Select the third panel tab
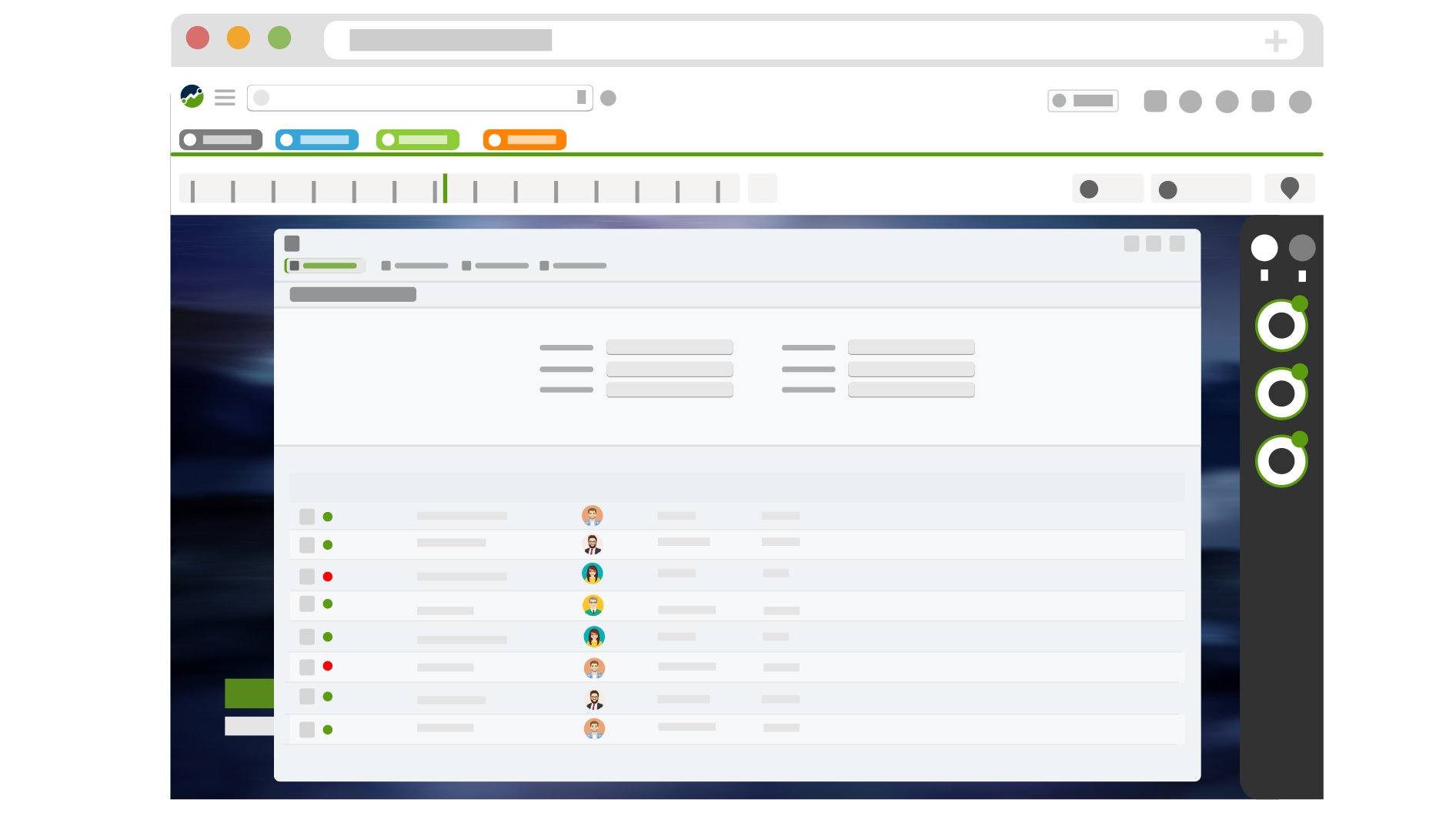This screenshot has height=813, width=1456. (495, 266)
